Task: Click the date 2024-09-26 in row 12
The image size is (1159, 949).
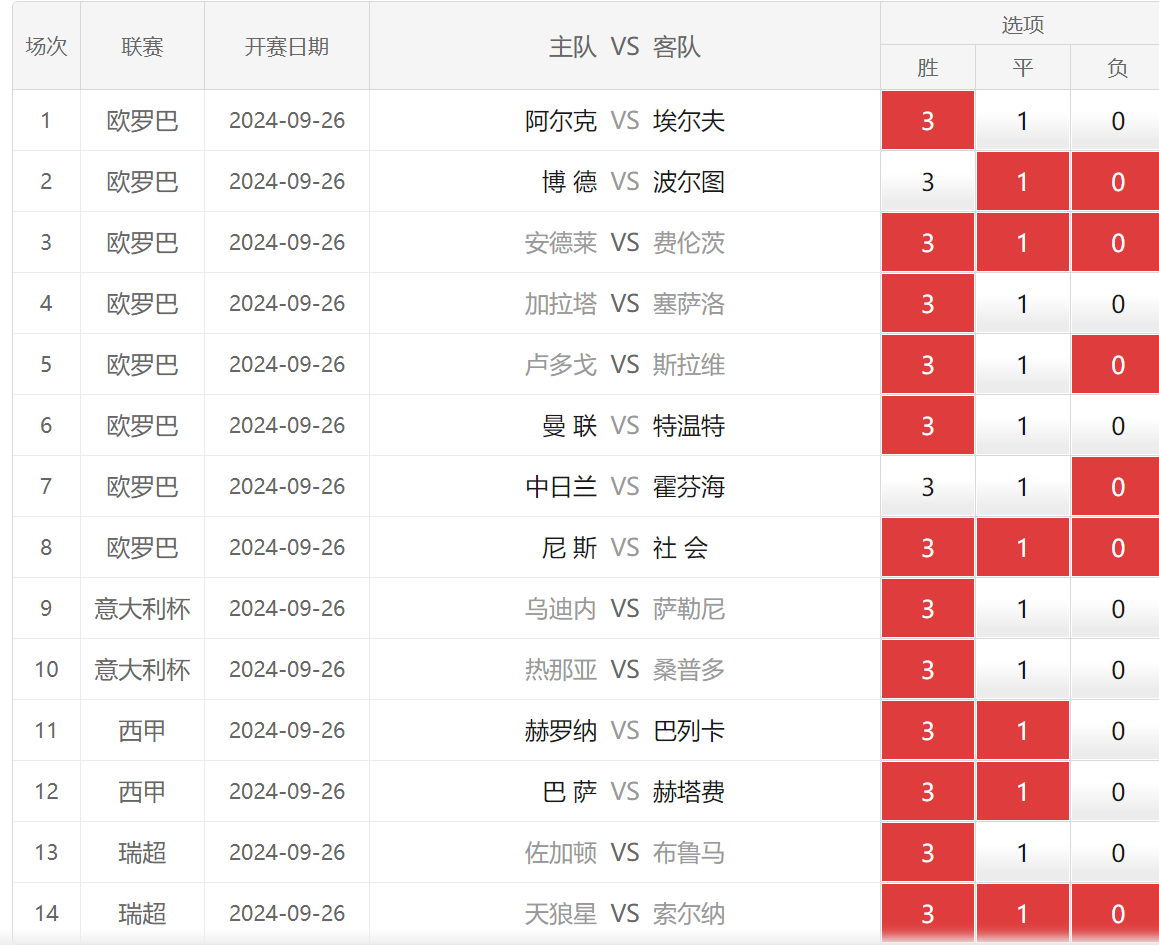Action: pyautogui.click(x=287, y=792)
